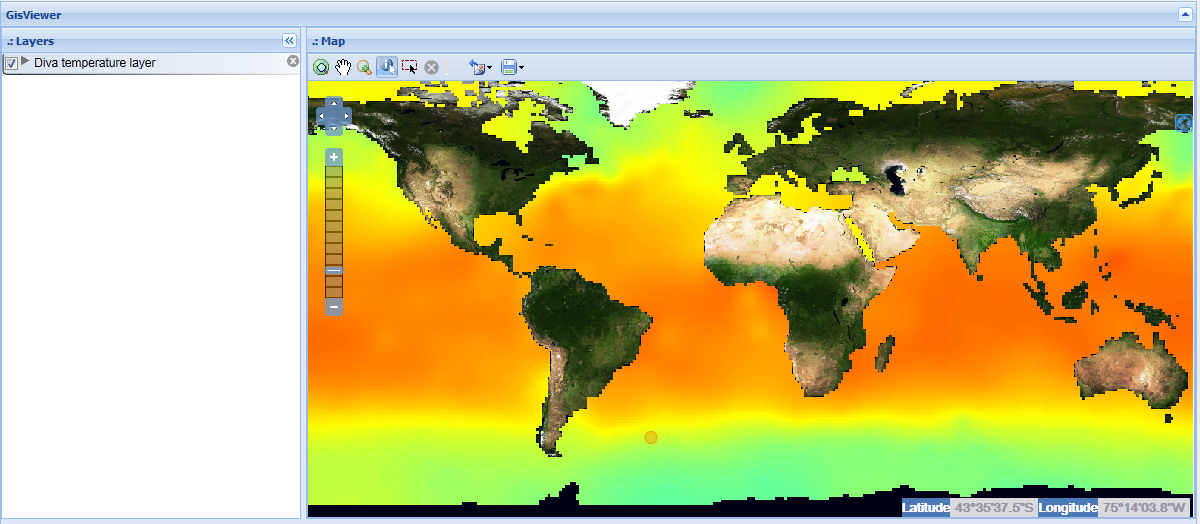This screenshot has height=524, width=1200.
Task: Pan the map north
Action: 334,104
